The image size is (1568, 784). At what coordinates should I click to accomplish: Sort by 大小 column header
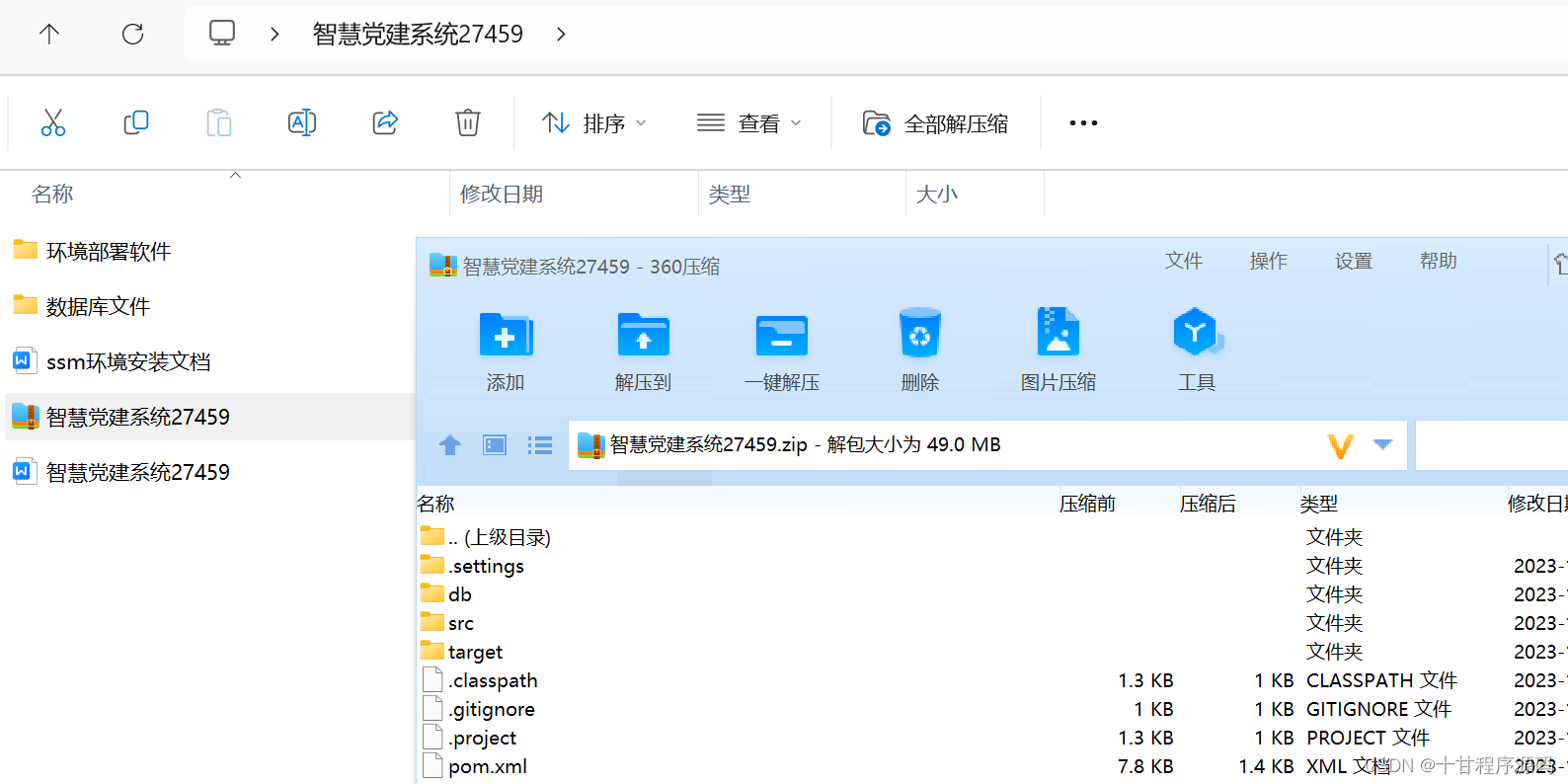coord(937,195)
